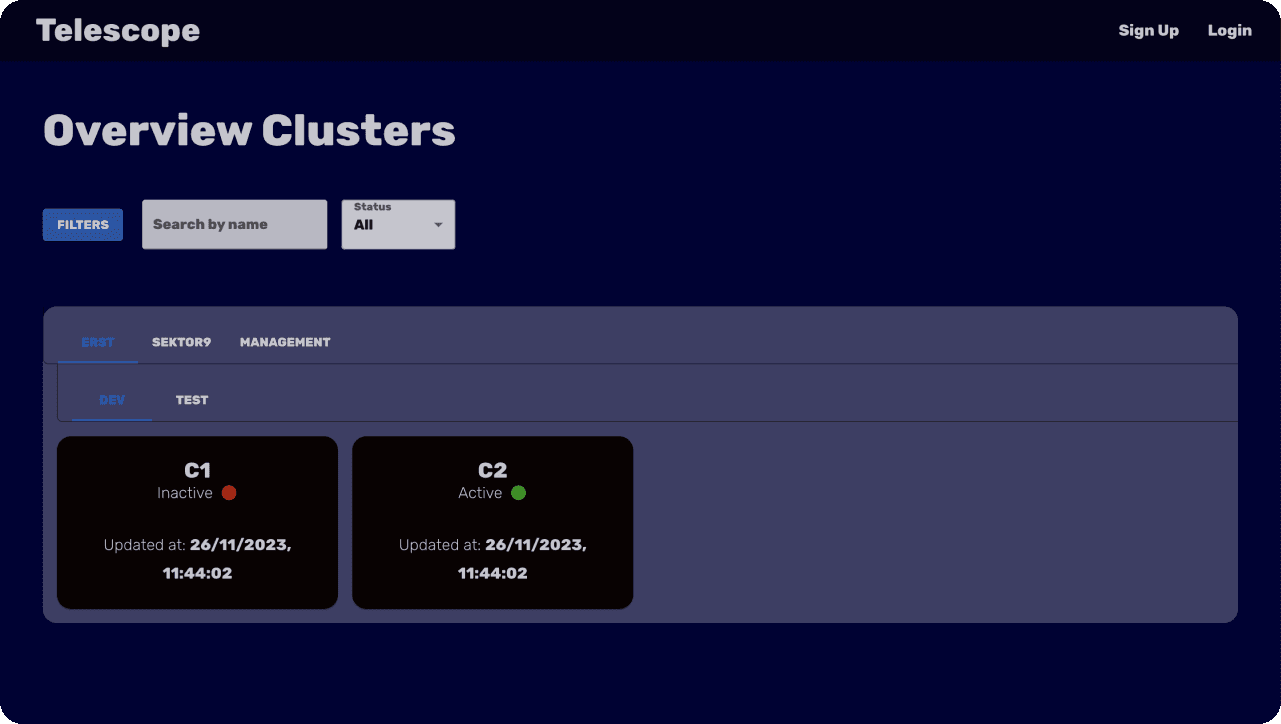Switch to the SEKTOR9 tab
The width and height of the screenshot is (1281, 724).
tap(181, 342)
